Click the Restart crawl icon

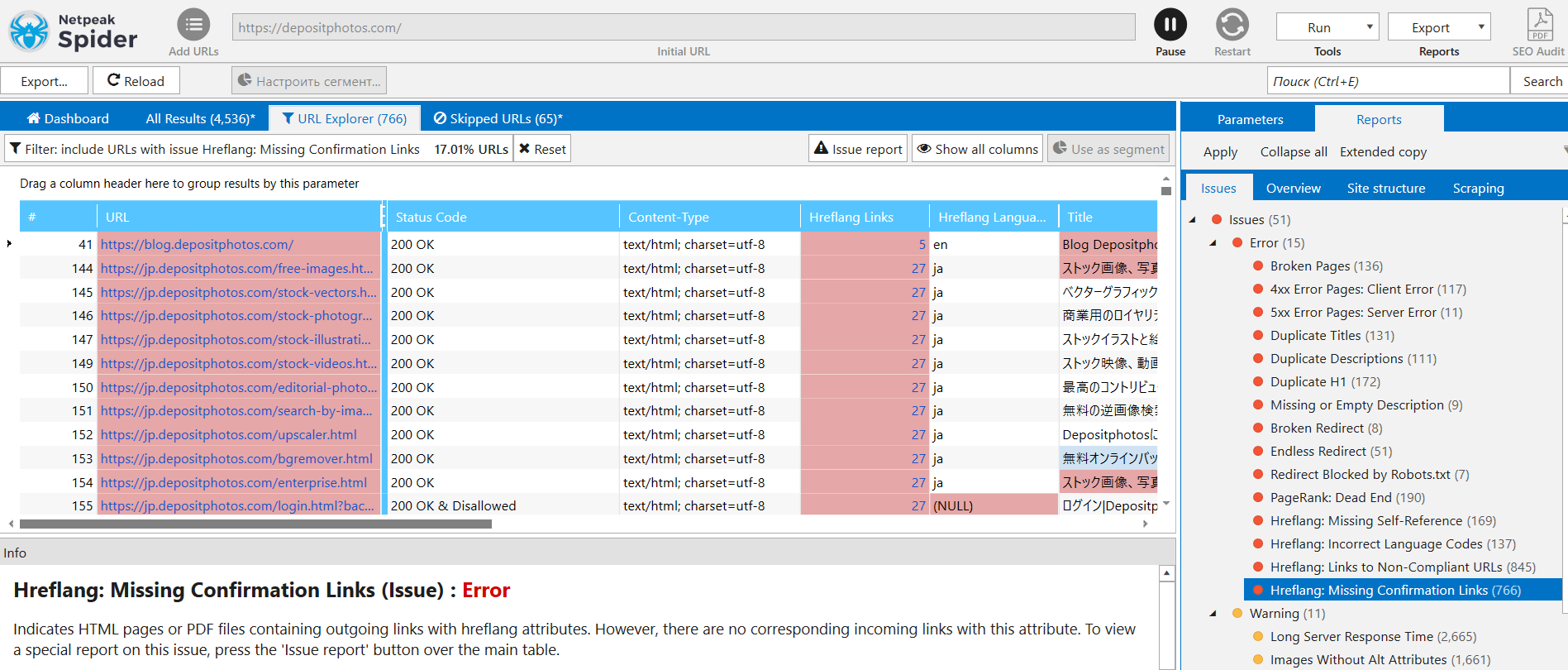(1232, 25)
